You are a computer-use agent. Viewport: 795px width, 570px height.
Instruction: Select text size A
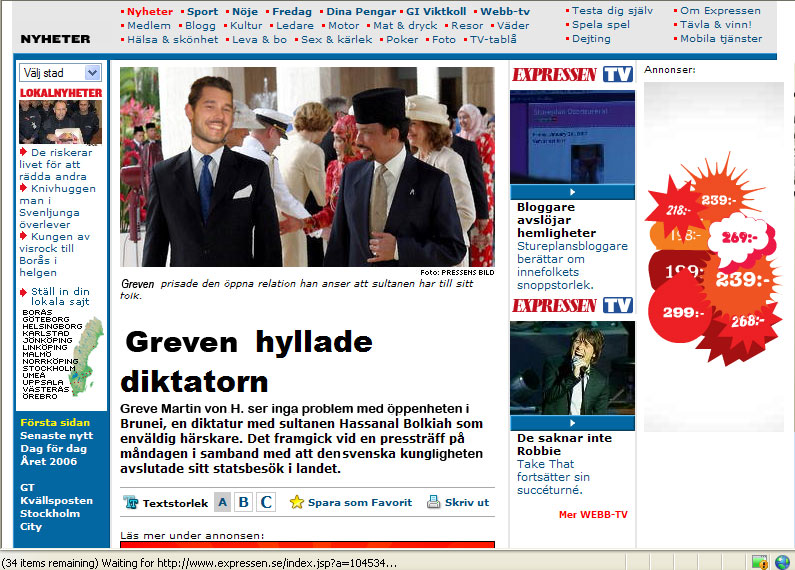coord(222,502)
